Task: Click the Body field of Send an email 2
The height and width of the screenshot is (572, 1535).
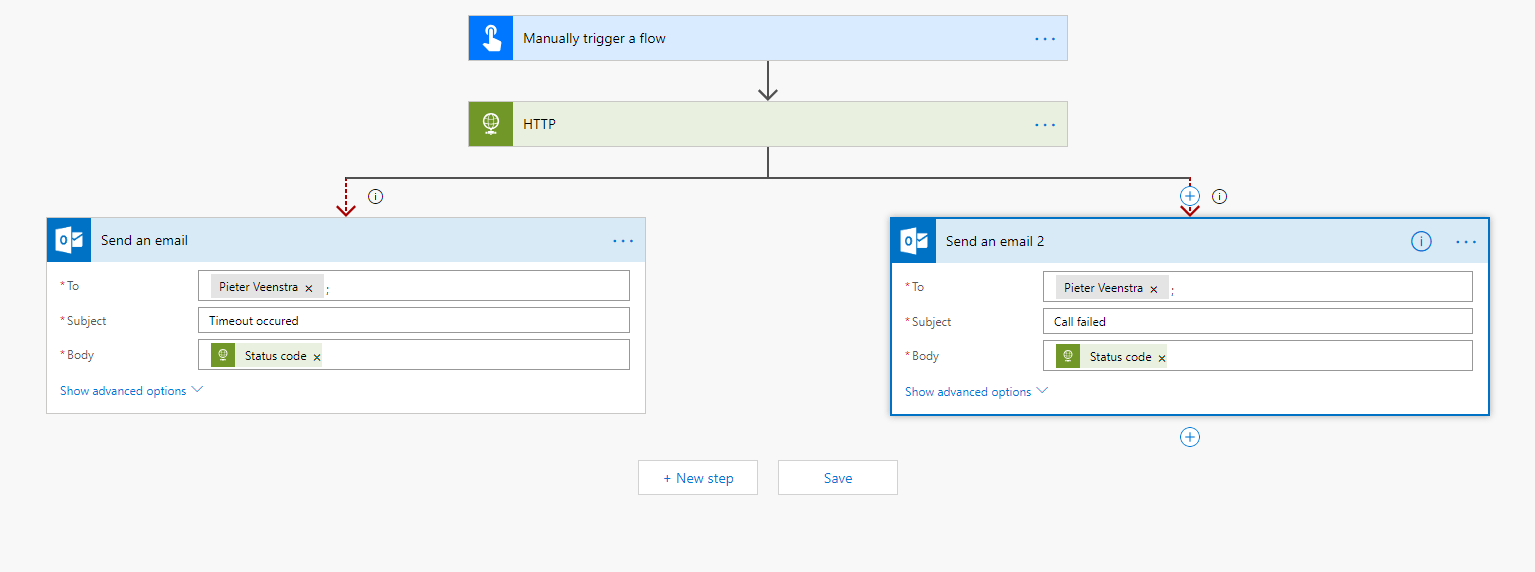Action: point(1258,356)
